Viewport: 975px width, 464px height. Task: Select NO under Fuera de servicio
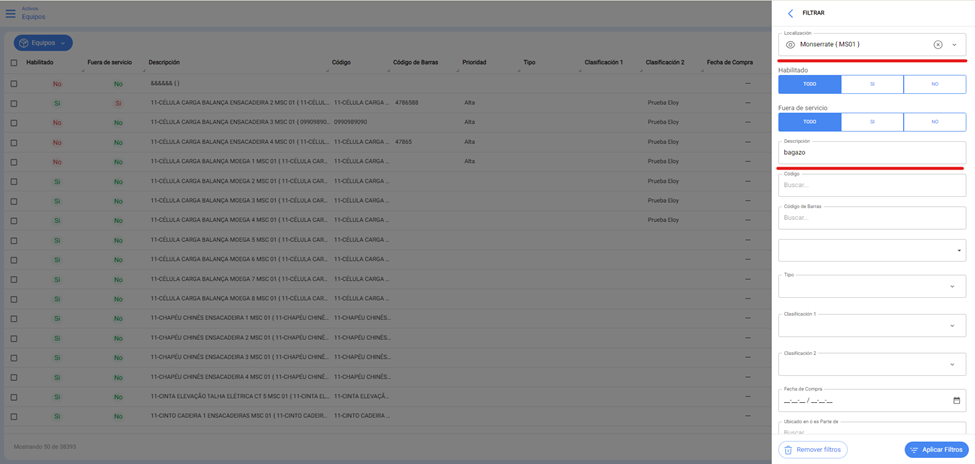[x=934, y=122]
